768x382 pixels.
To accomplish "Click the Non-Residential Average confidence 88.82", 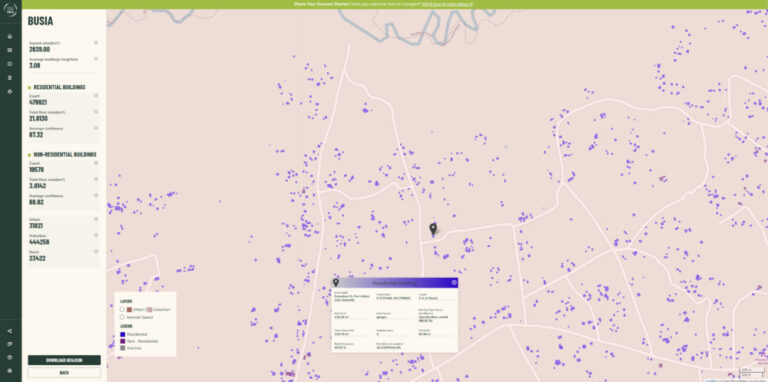I will (36, 202).
